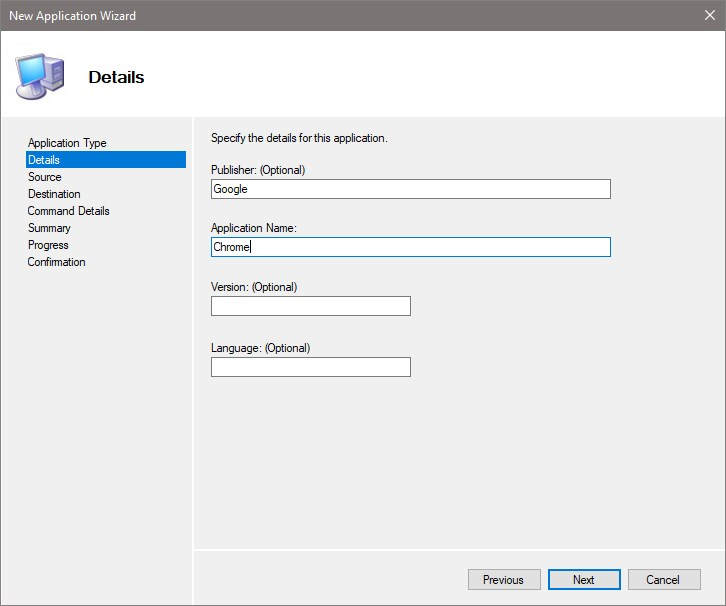Select the empty Version input field
This screenshot has width=726, height=606.
(311, 306)
